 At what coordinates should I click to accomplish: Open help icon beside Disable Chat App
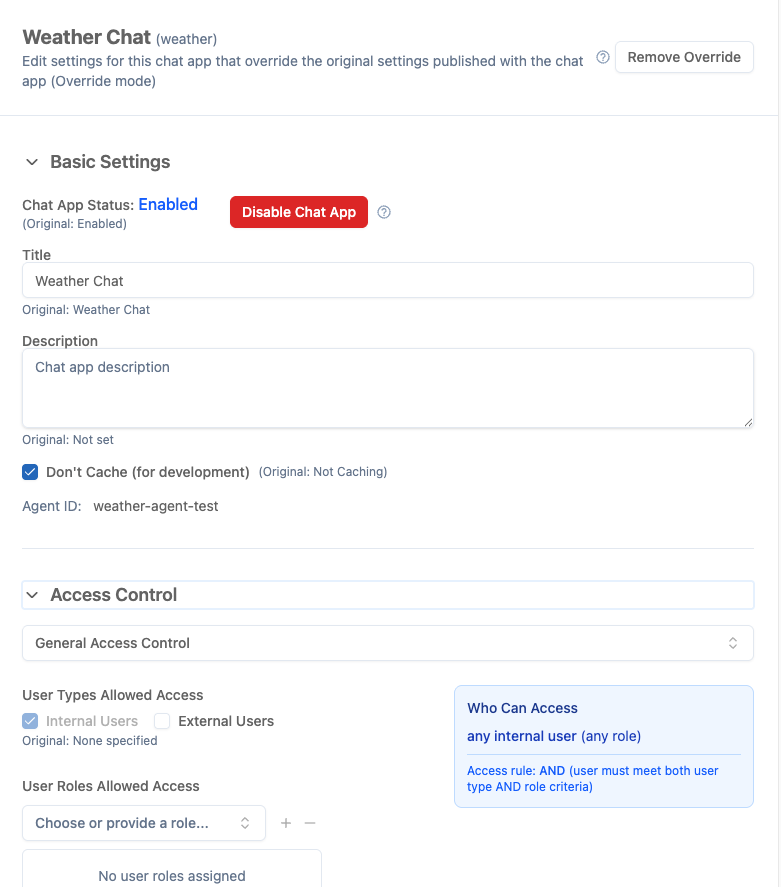click(384, 212)
